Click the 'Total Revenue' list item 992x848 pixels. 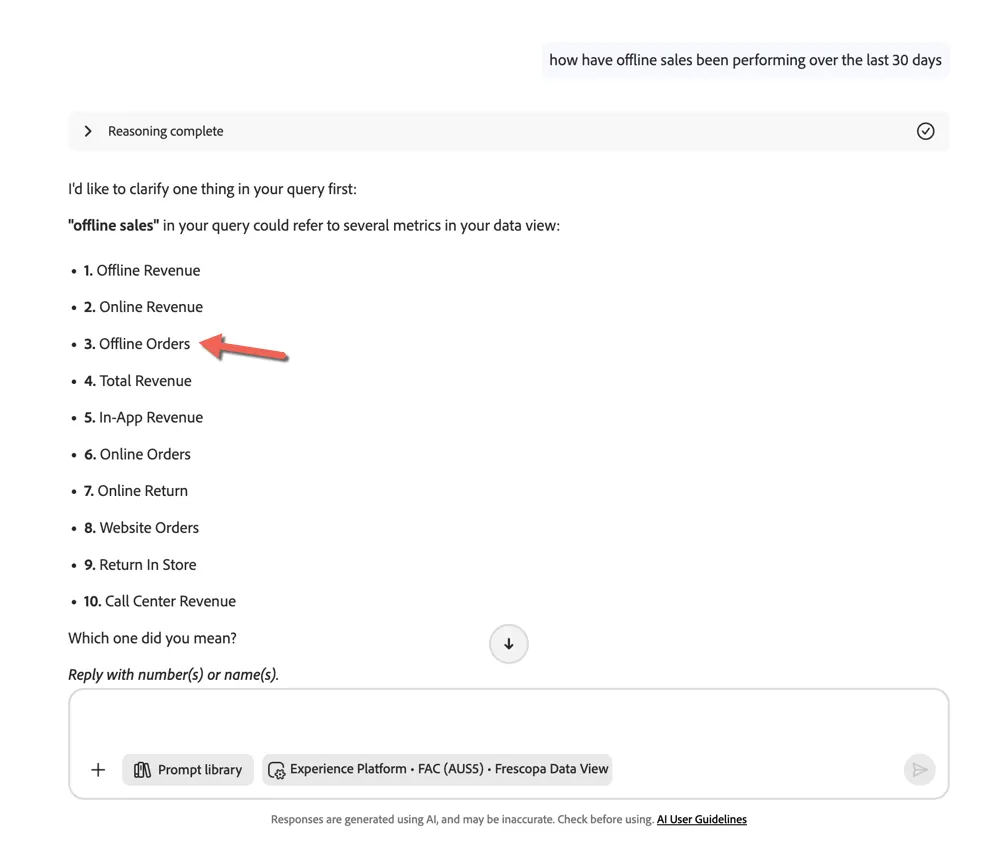pyautogui.click(x=137, y=381)
